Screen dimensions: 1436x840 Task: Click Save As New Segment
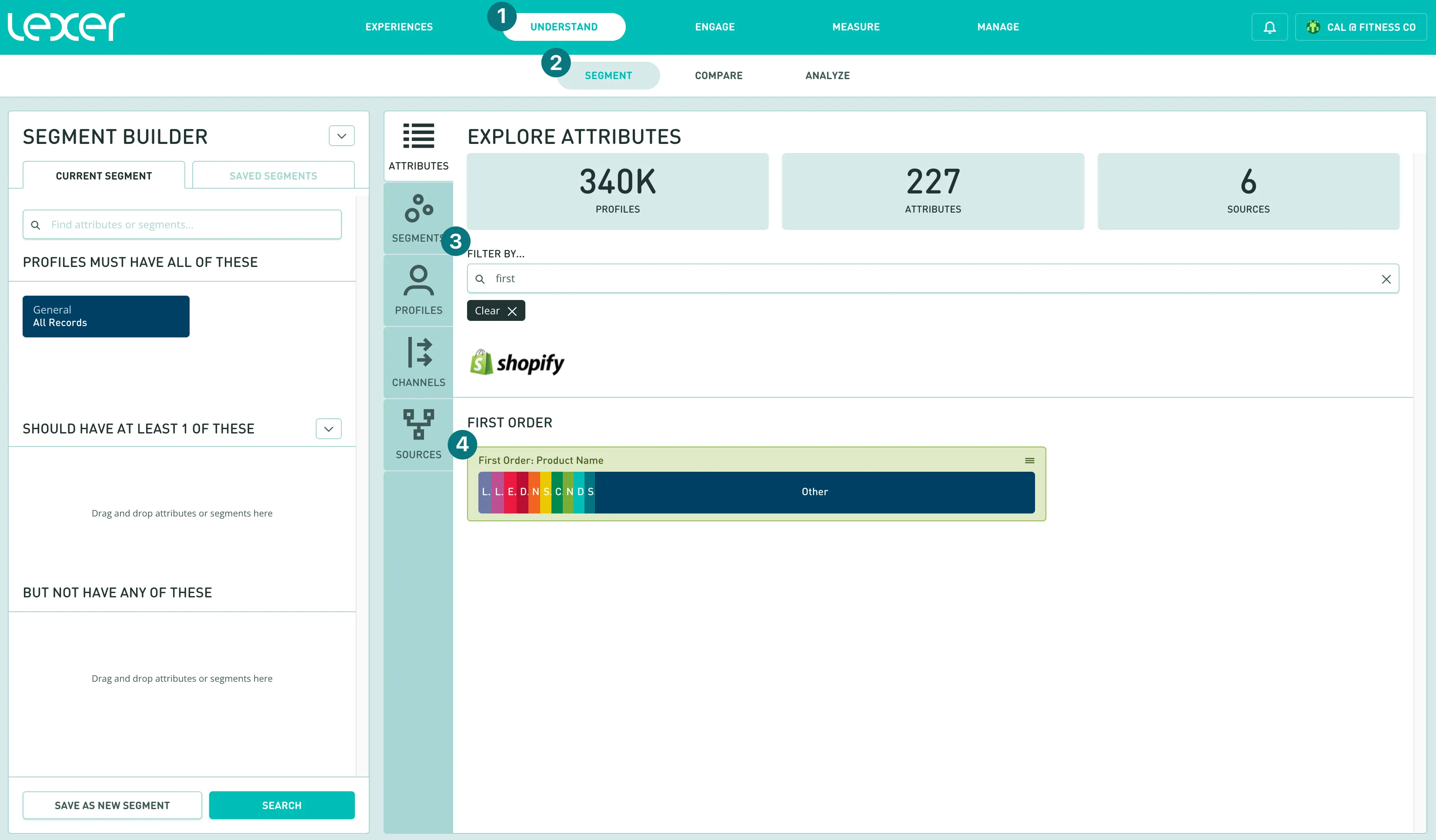pos(112,805)
